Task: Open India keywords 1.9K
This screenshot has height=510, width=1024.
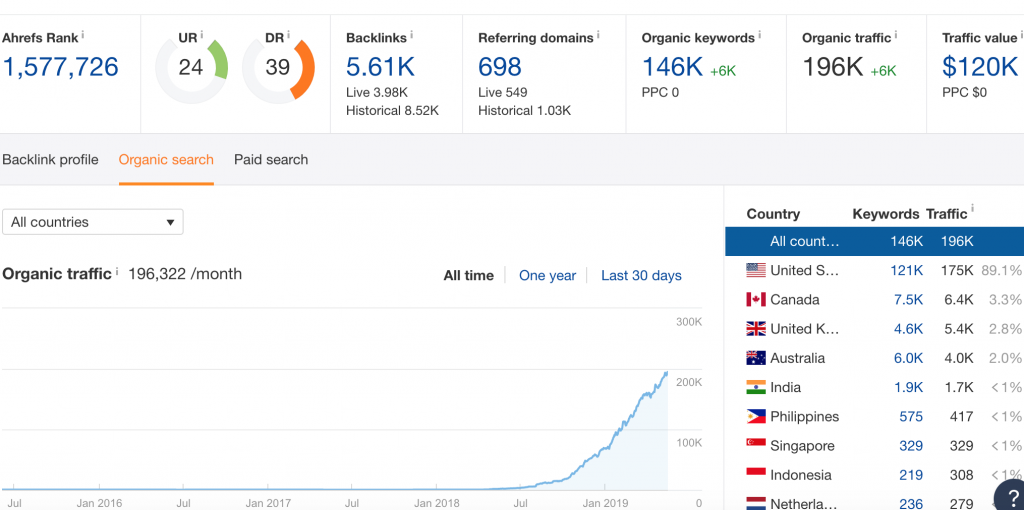Action: [x=908, y=387]
